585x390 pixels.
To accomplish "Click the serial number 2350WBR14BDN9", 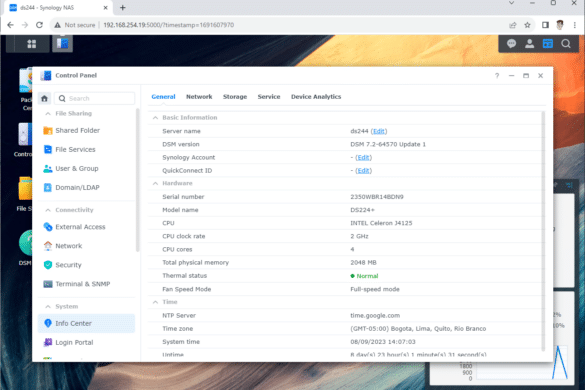I will click(x=377, y=197).
